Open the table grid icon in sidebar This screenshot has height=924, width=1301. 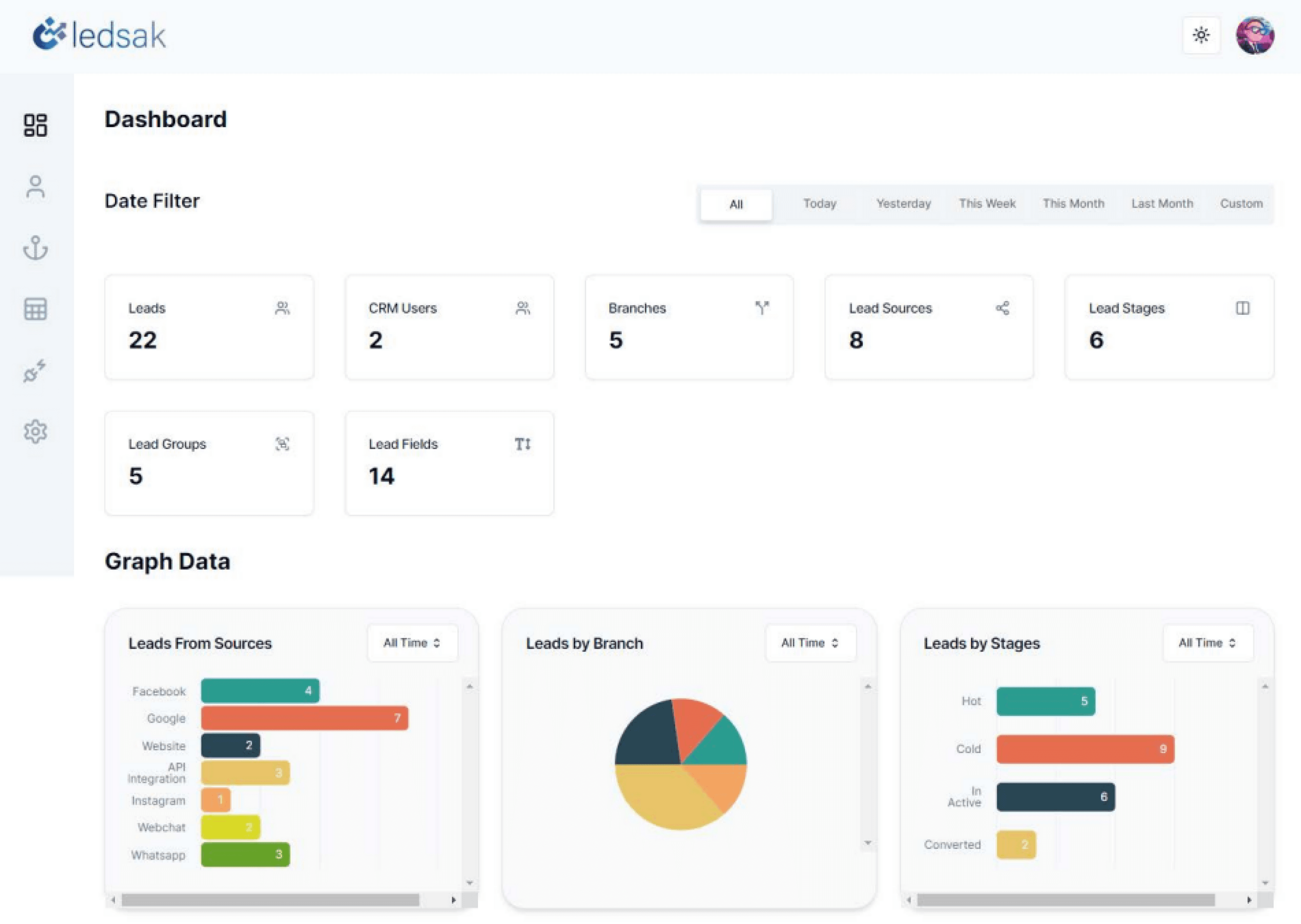point(35,309)
